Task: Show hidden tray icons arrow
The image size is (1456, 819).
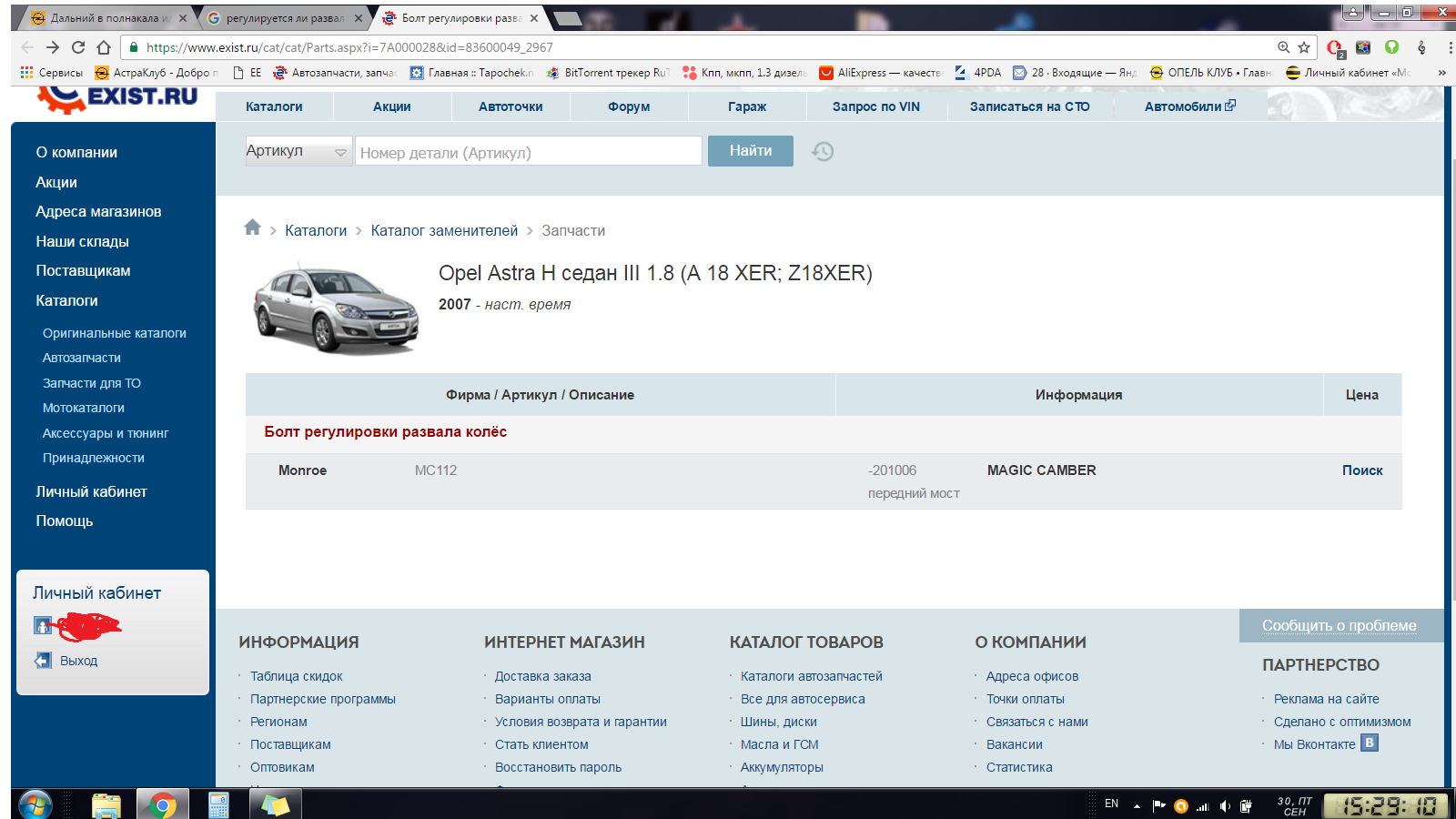Action: point(1137,806)
